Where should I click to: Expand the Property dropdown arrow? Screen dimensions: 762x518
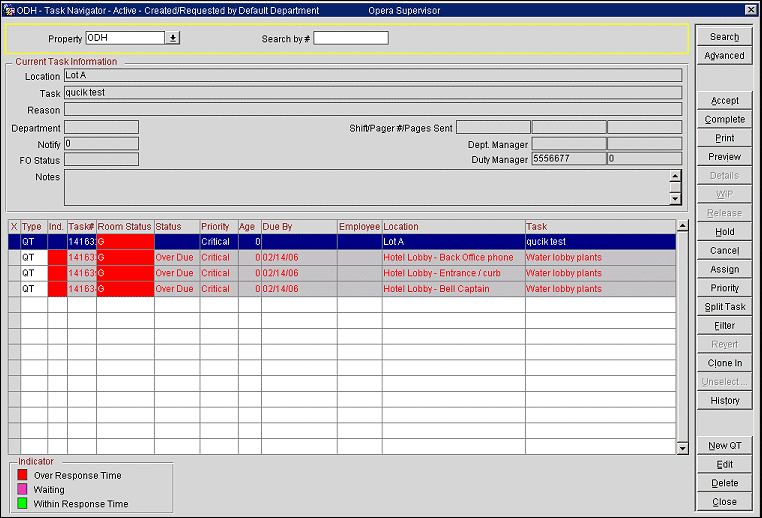click(x=172, y=38)
